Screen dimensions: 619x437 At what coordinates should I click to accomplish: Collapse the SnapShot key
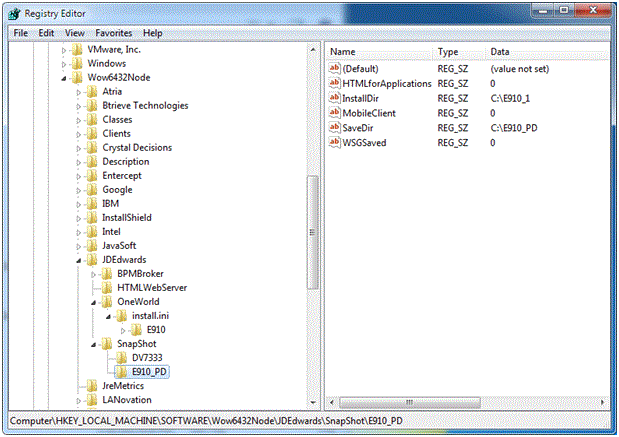(94, 345)
